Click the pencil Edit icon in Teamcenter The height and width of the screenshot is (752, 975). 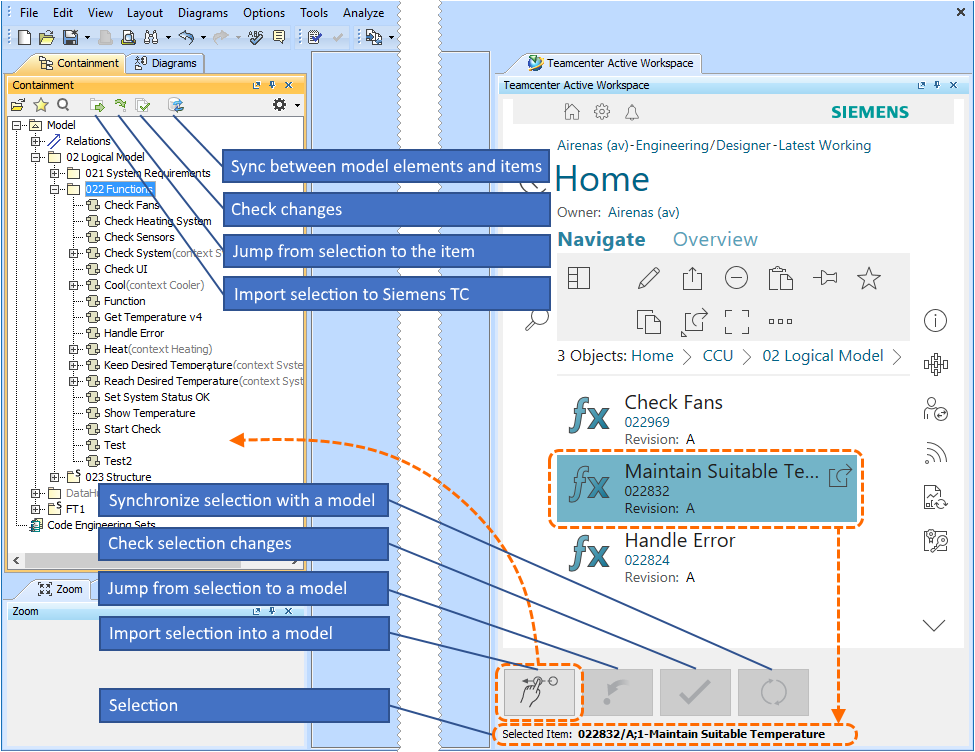(649, 278)
